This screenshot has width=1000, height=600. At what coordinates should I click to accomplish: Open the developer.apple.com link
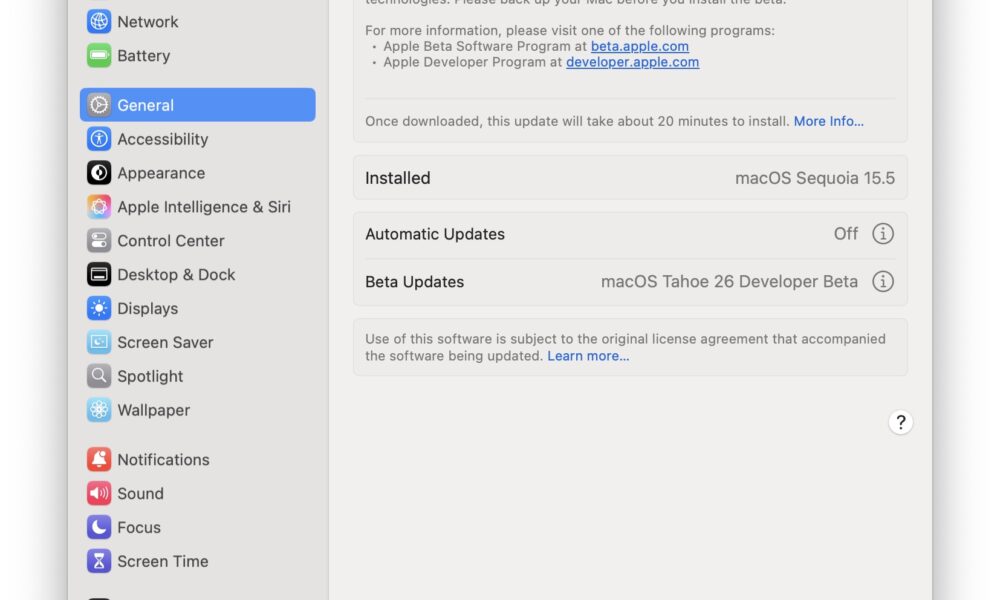(x=633, y=62)
